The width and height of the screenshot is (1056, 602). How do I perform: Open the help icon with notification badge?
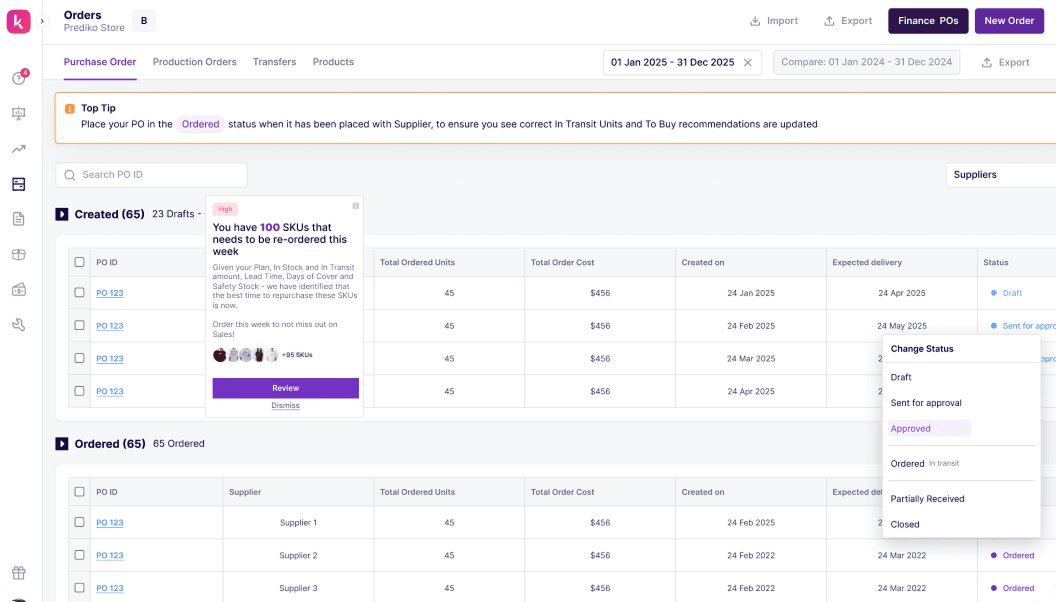click(19, 78)
